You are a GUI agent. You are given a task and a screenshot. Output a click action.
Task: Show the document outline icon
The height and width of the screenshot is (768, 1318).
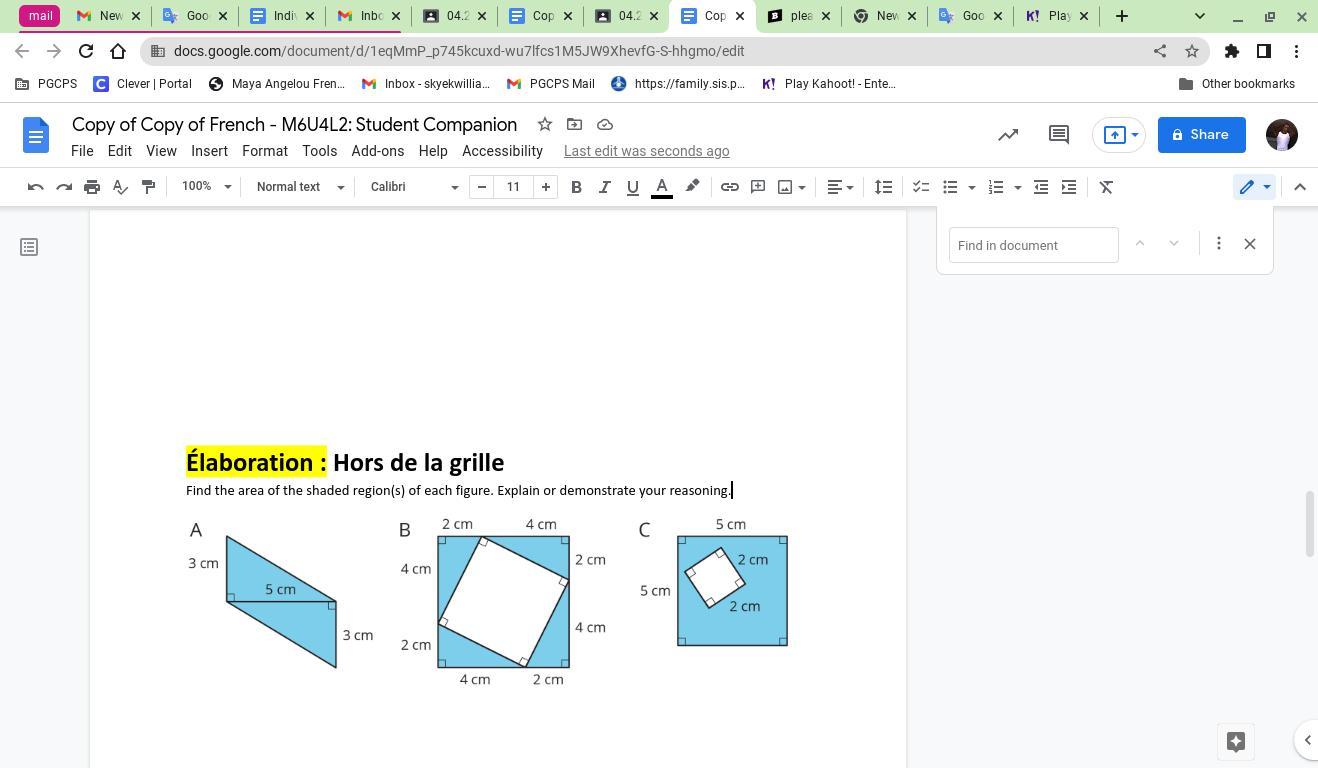(x=29, y=247)
